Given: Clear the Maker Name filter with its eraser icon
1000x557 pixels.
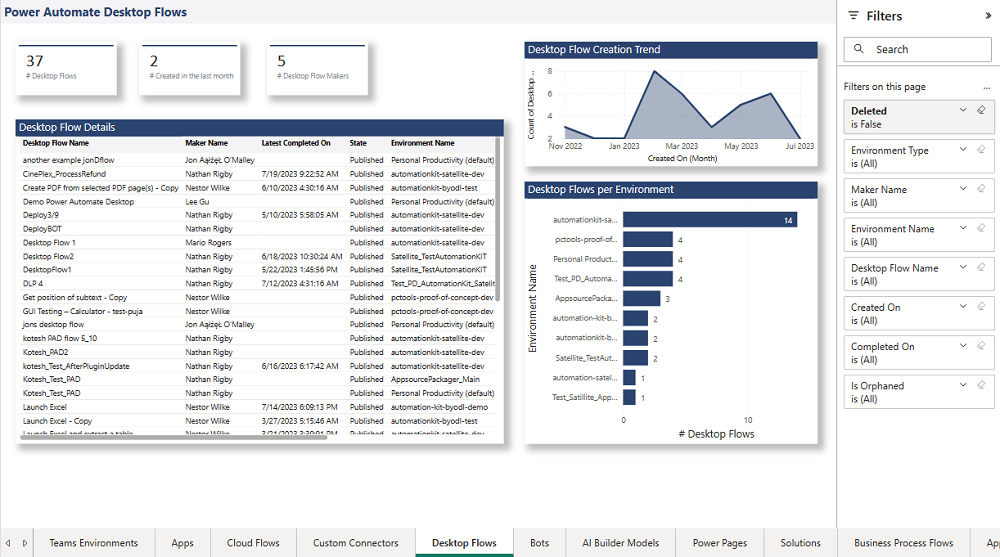Looking at the screenshot, I should click(981, 189).
